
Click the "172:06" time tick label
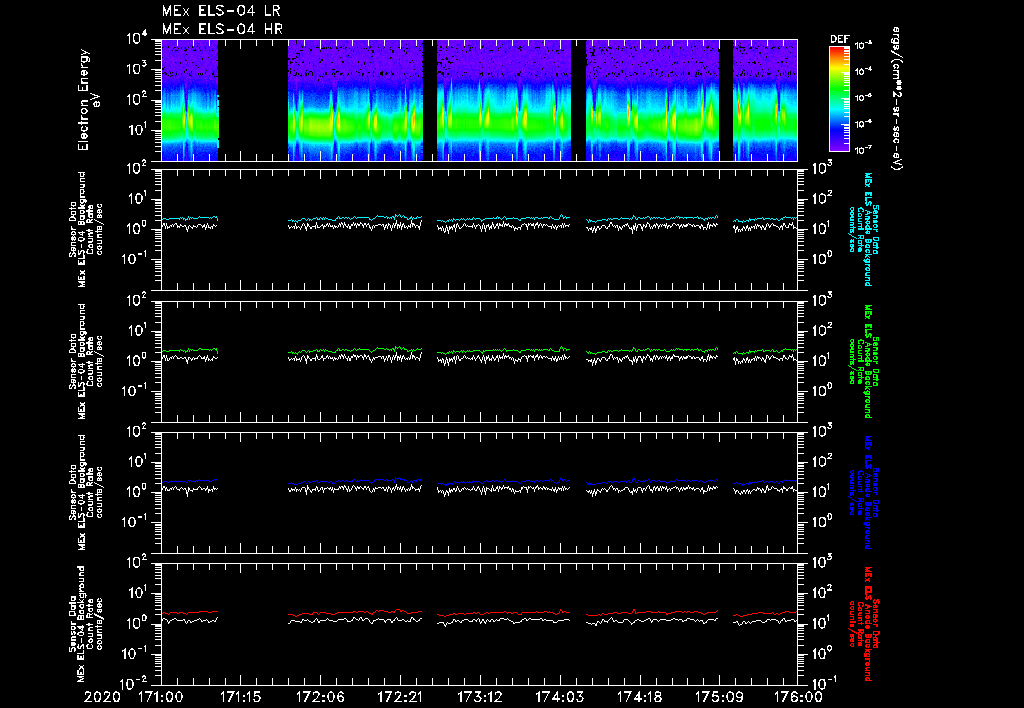pyautogui.click(x=320, y=697)
